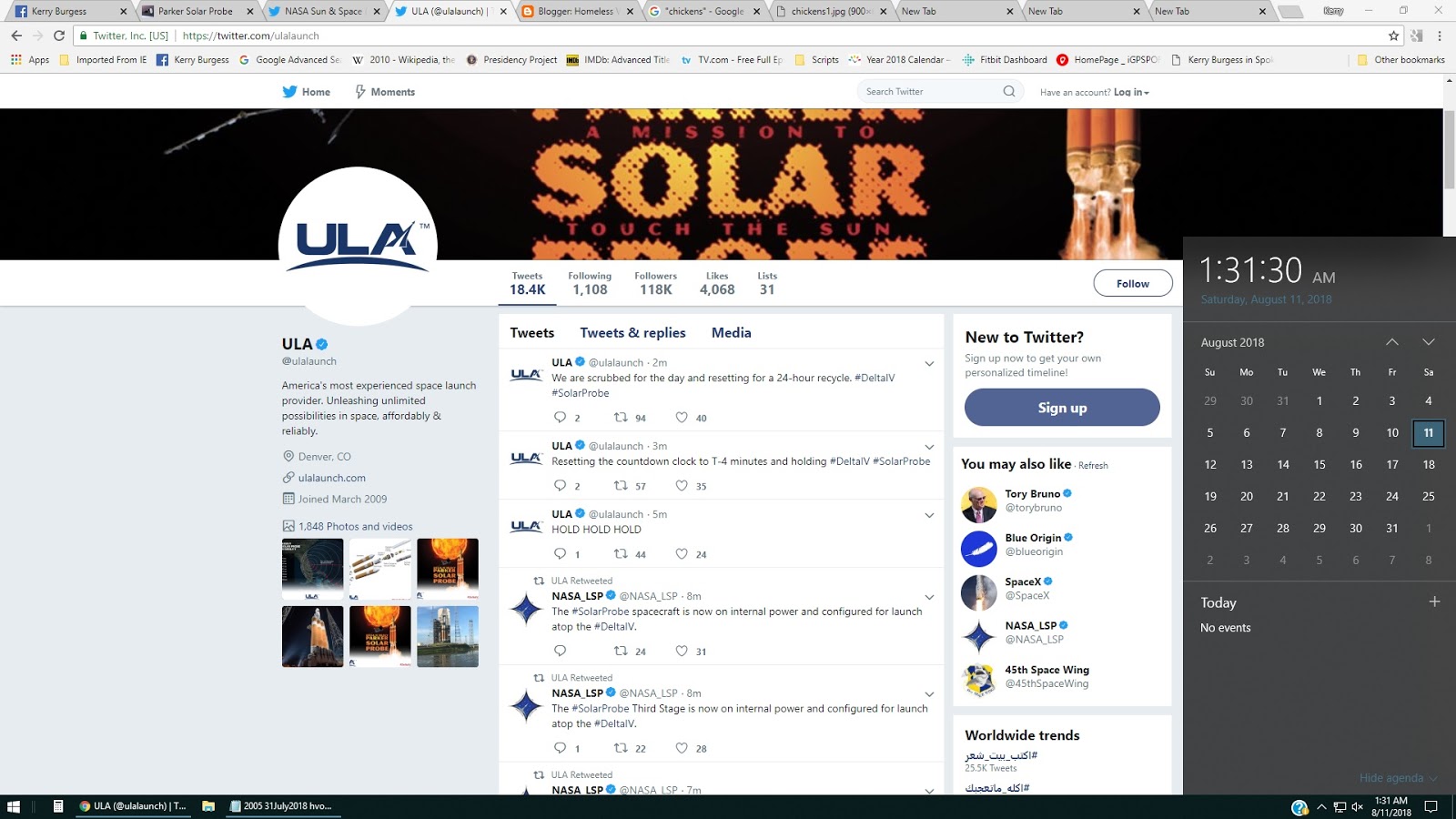This screenshot has width=1456, height=819.
Task: Click the Twitter Home bird icon
Action: click(x=289, y=92)
